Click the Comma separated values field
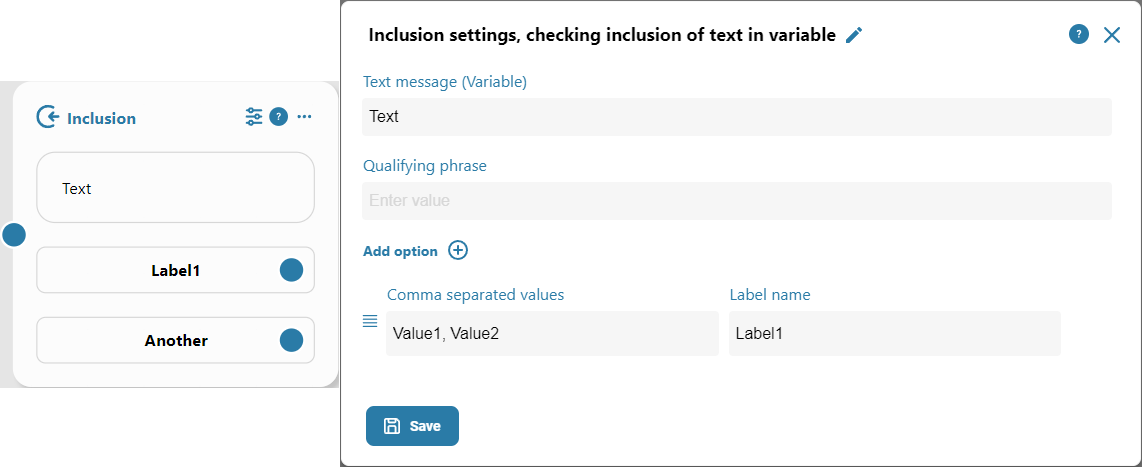 (552, 334)
